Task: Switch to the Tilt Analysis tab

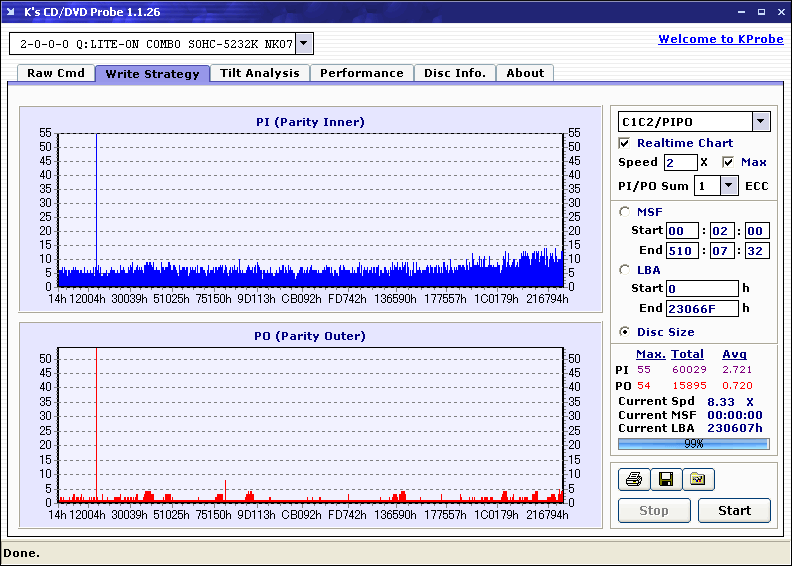Action: 259,73
